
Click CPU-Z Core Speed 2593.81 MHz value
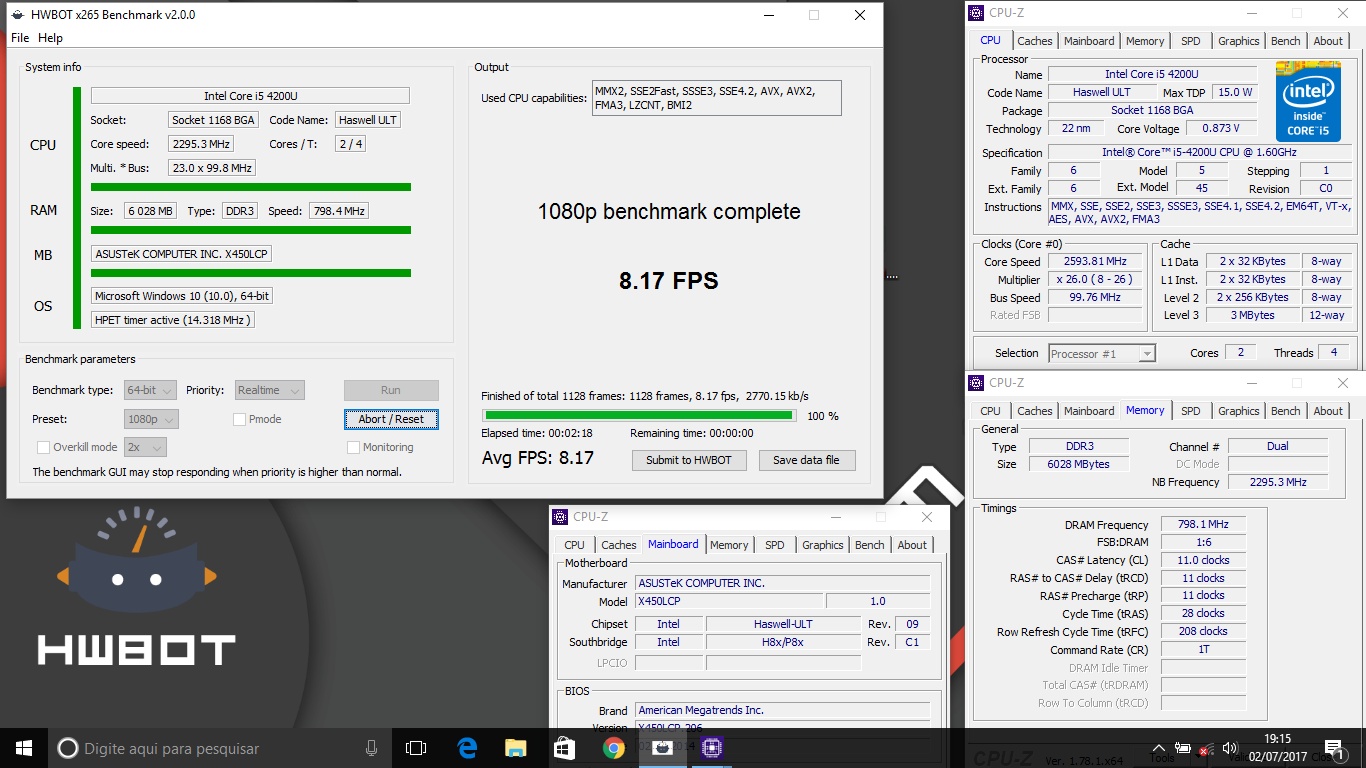[x=1096, y=261]
